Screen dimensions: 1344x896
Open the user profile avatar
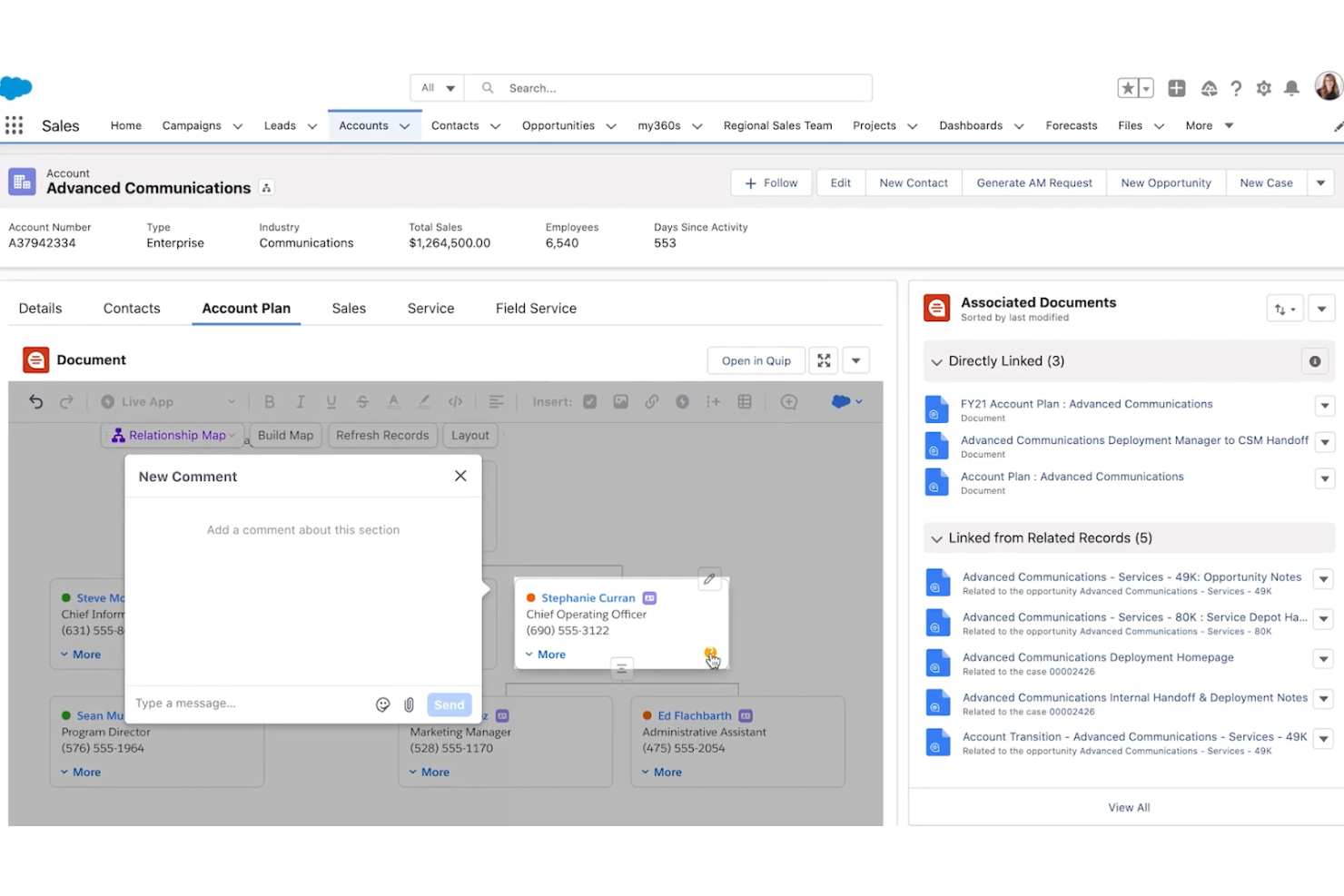1329,87
